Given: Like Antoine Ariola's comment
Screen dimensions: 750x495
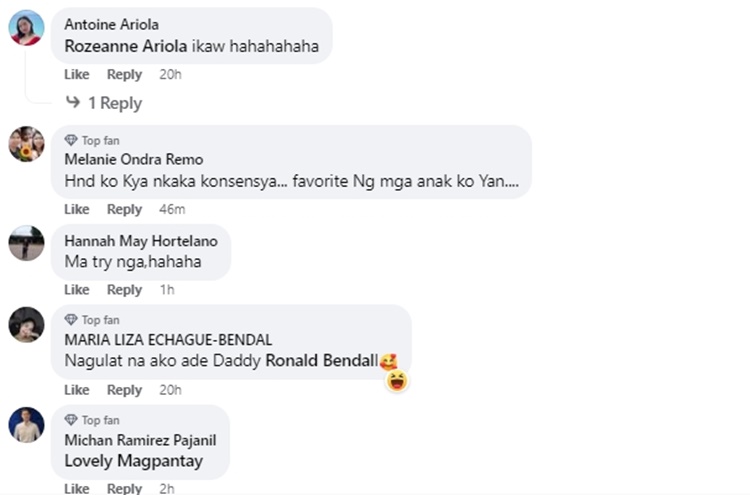Looking at the screenshot, I should [77, 75].
